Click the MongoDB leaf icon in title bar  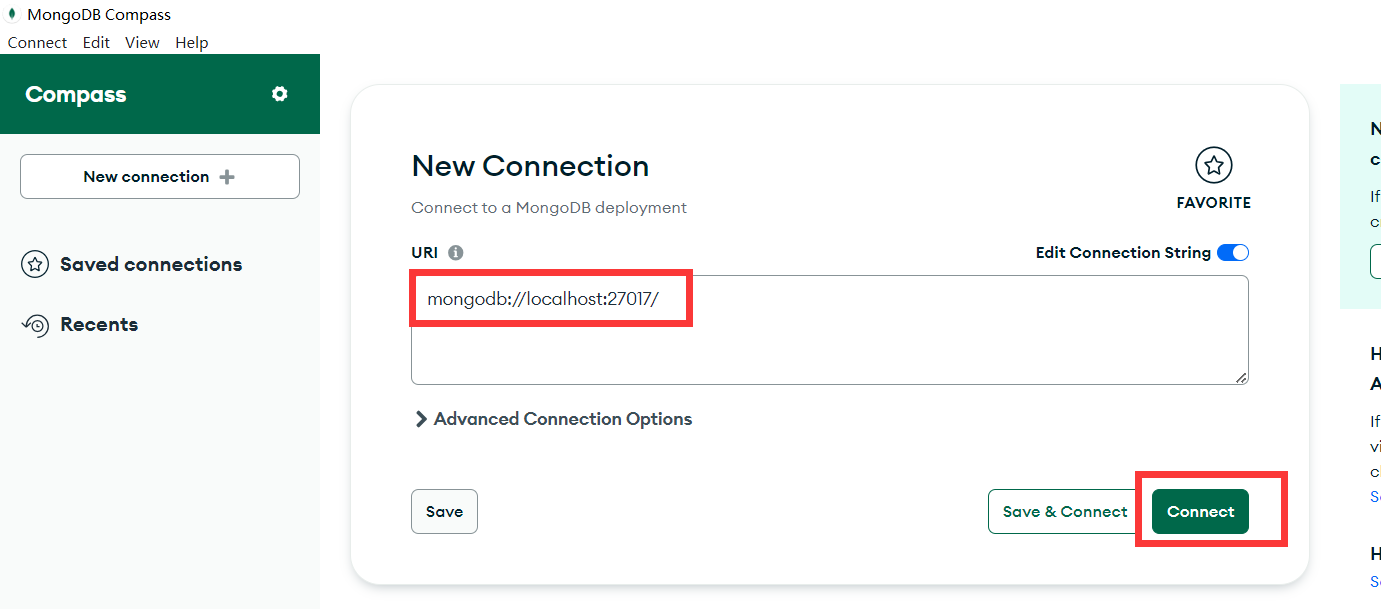[12, 15]
